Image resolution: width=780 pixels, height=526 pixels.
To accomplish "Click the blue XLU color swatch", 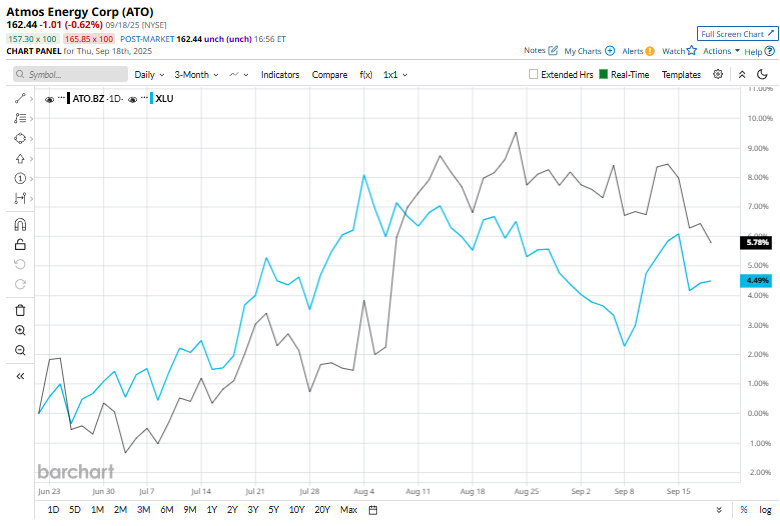I will click(151, 99).
